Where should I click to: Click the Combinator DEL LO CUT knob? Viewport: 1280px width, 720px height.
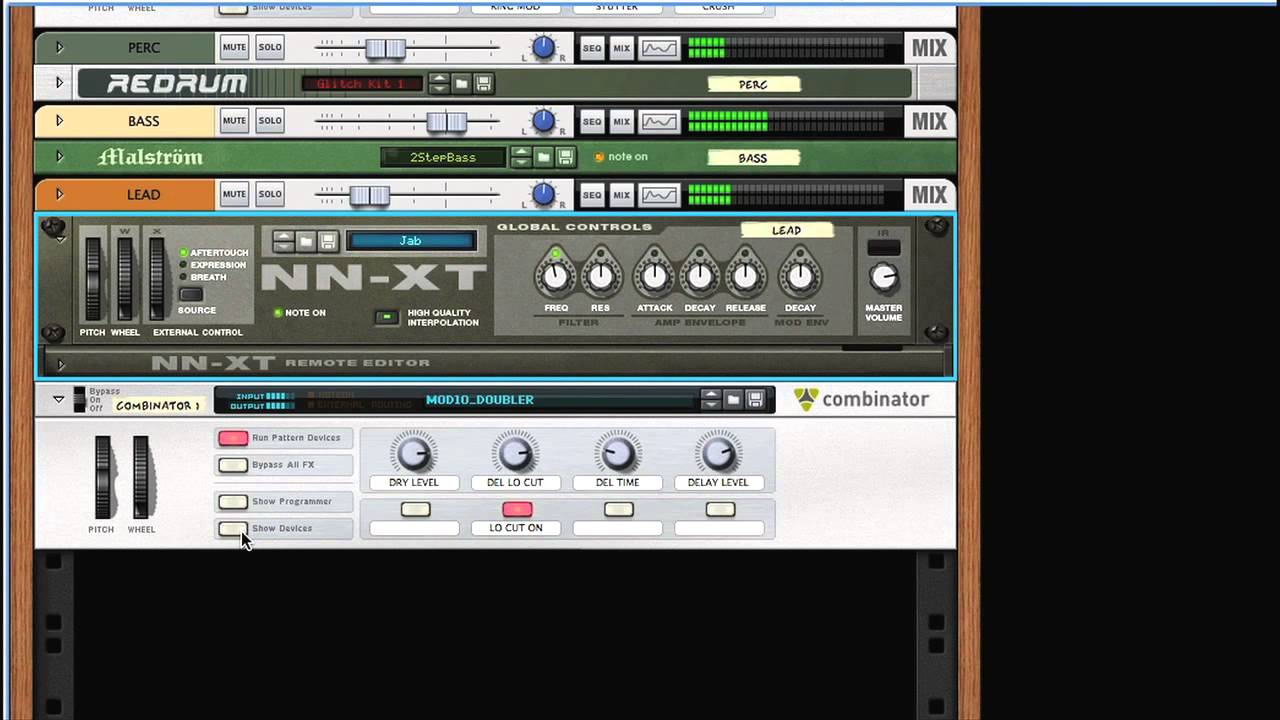(x=515, y=454)
